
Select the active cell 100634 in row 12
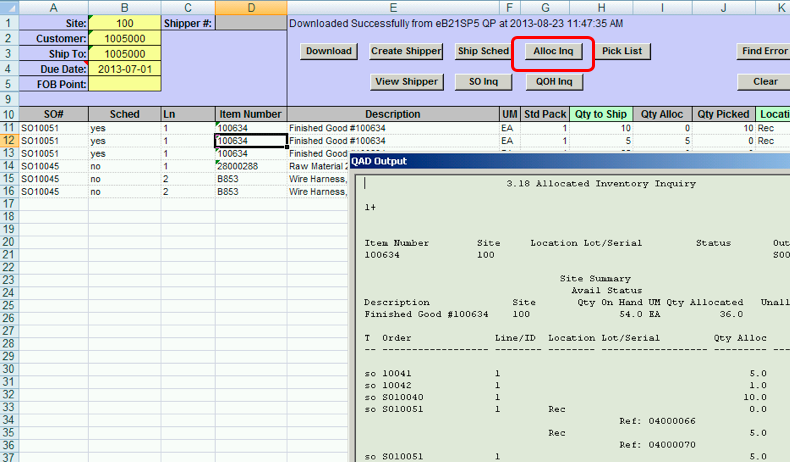coord(251,141)
